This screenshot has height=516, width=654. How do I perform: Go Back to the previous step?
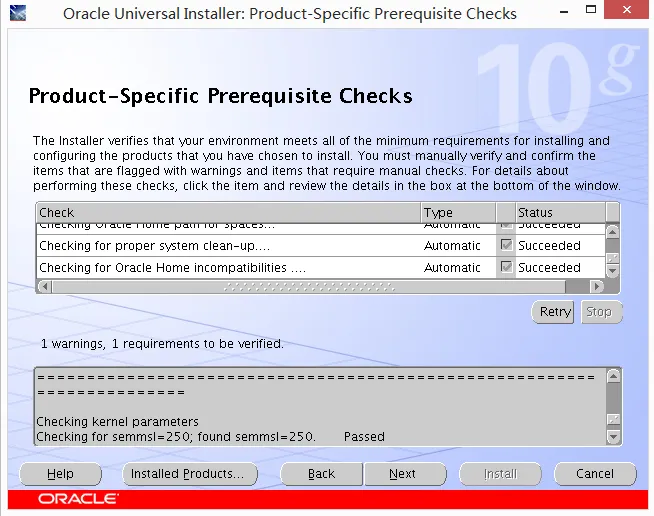pos(321,474)
